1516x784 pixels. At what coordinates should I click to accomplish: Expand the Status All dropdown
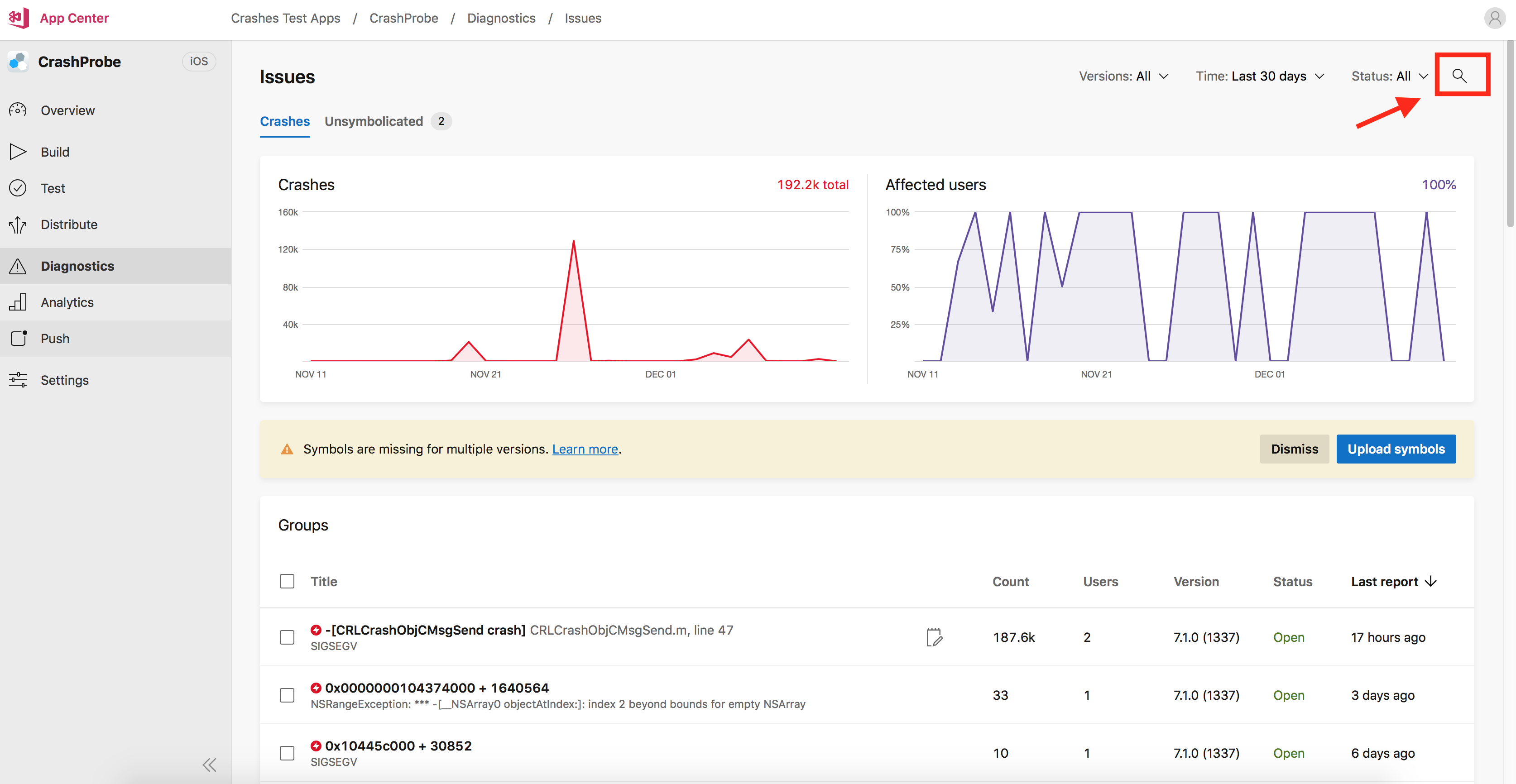1390,75
